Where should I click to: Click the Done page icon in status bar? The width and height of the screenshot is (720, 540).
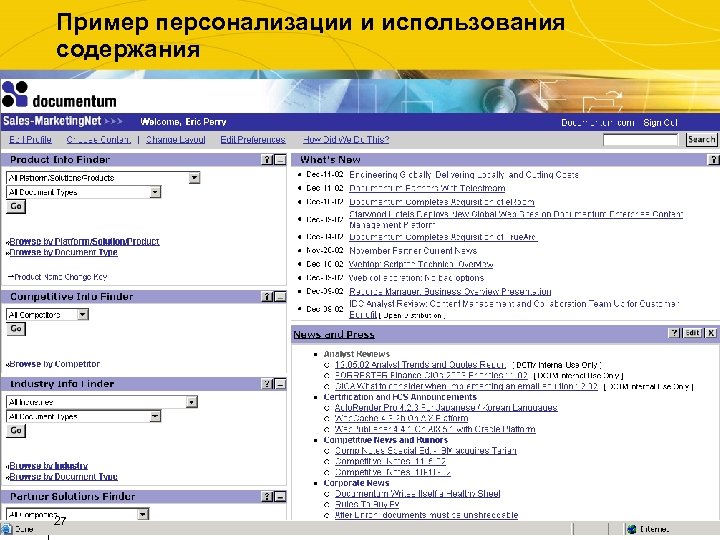point(6,529)
